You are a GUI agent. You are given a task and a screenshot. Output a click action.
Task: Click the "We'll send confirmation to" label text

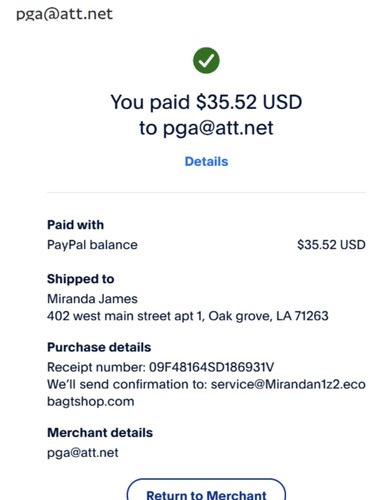(x=127, y=385)
